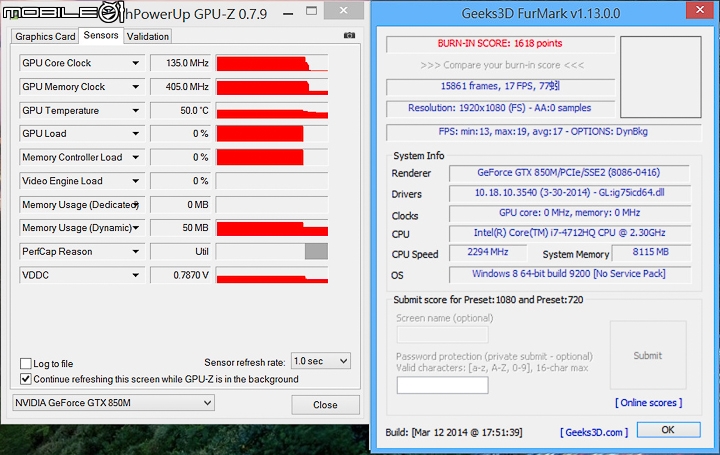
Task: Click the grayed-out Submit button in FurMark
Action: coord(648,355)
